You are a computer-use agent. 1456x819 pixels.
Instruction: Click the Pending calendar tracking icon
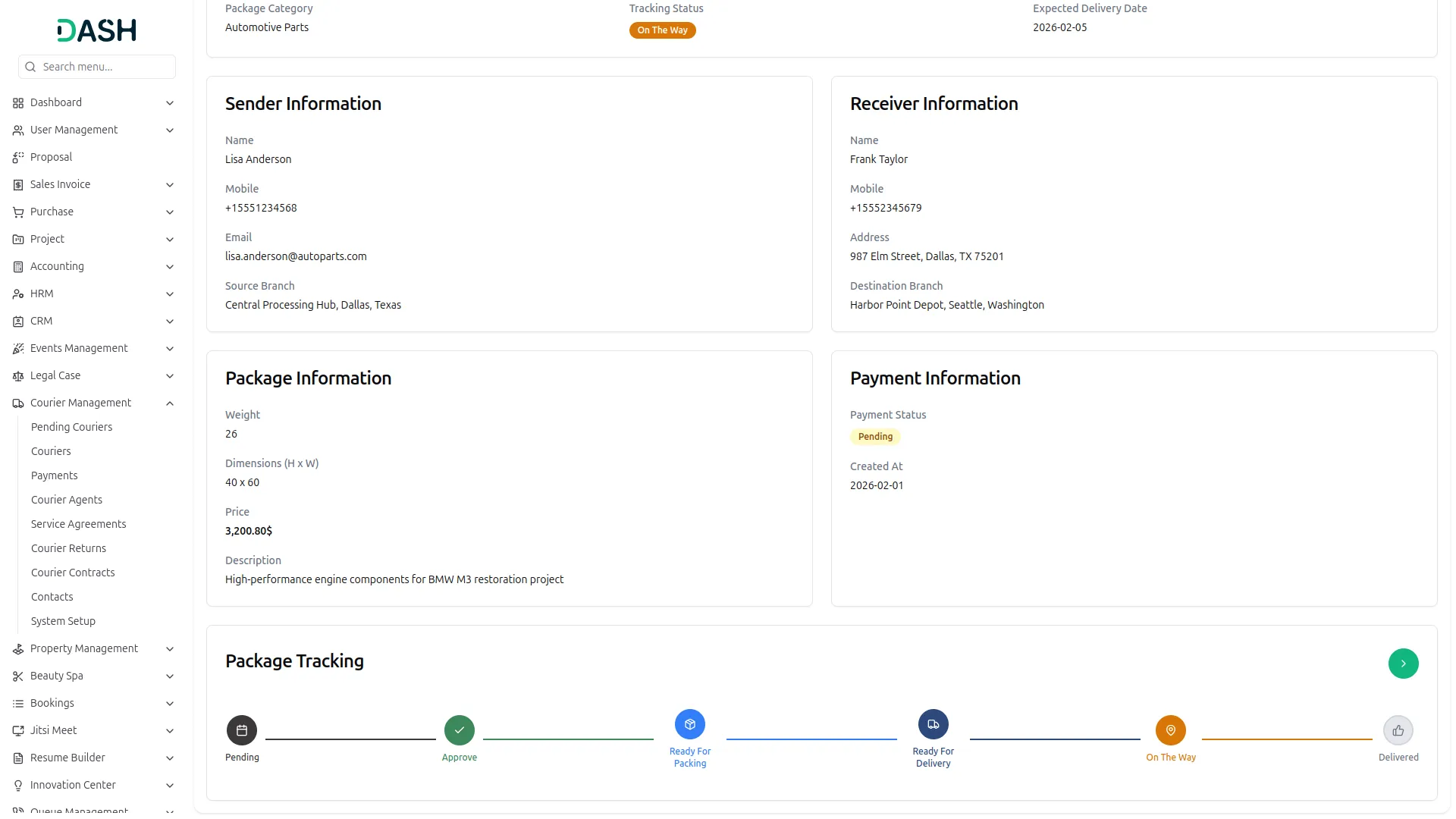coord(242,730)
